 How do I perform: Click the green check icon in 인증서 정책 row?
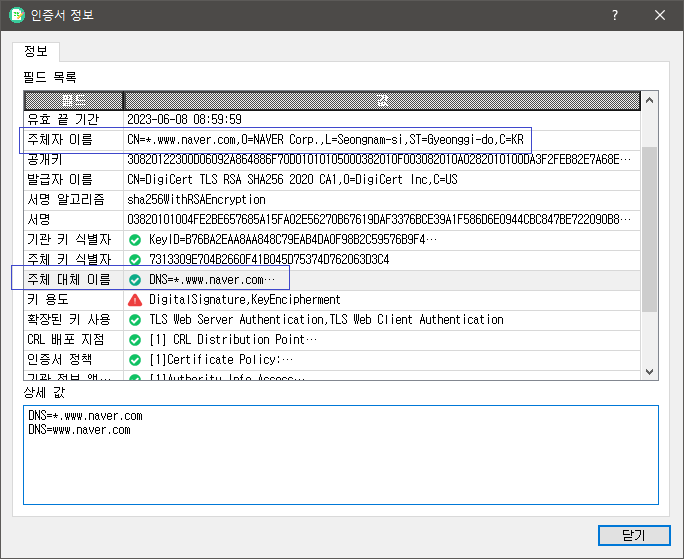(135, 360)
